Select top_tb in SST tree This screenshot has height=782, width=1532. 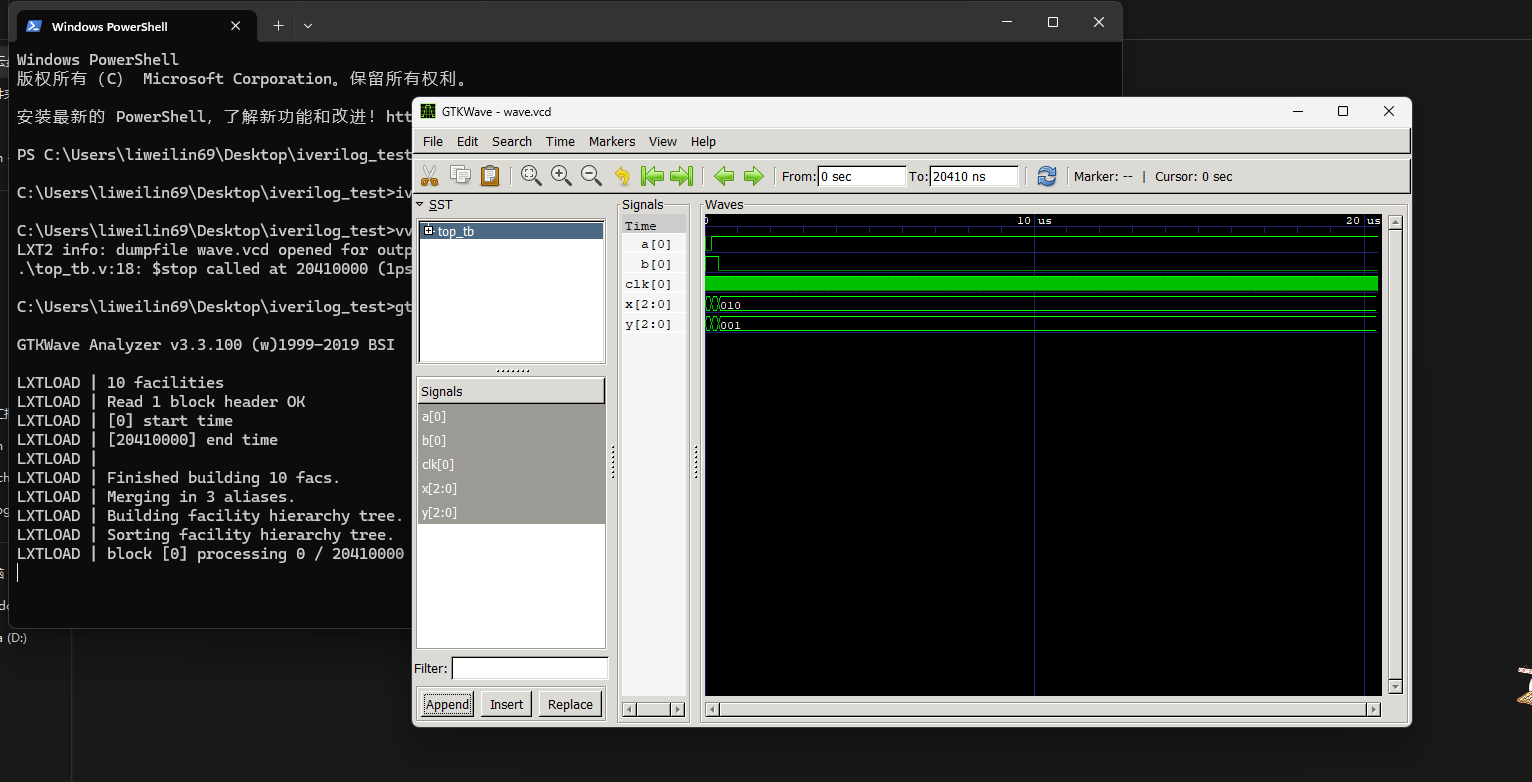click(x=456, y=231)
